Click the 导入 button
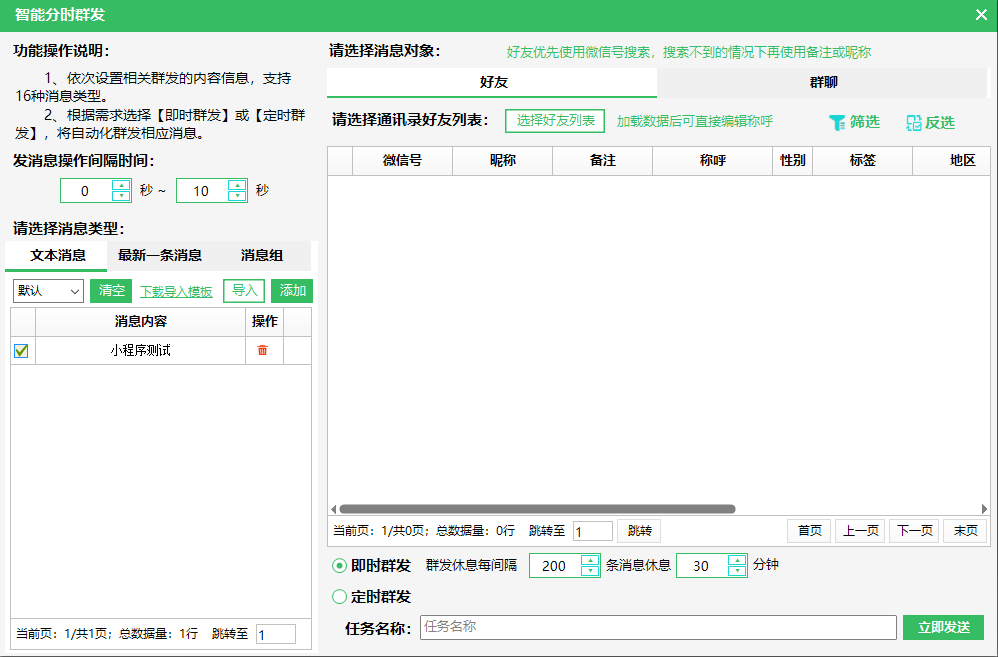The width and height of the screenshot is (998, 657). coord(244,291)
